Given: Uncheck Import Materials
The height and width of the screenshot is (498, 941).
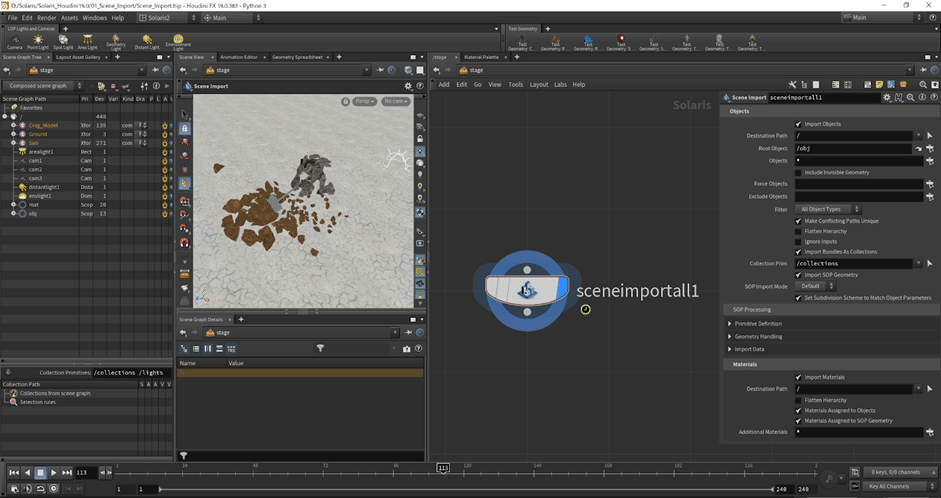Looking at the screenshot, I should coord(798,377).
